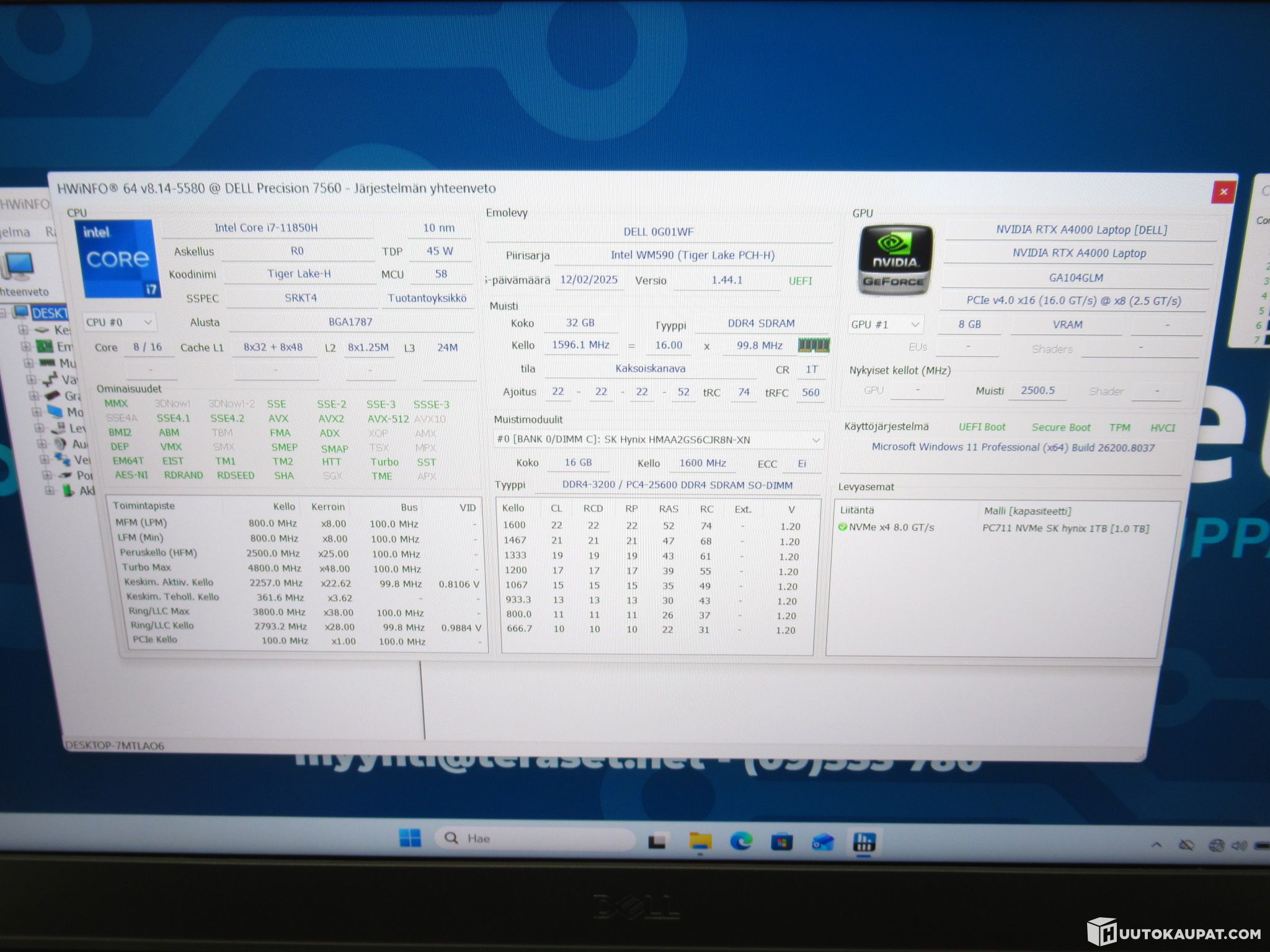Click the 2500.5 GPU memory clock value

pyautogui.click(x=1038, y=390)
